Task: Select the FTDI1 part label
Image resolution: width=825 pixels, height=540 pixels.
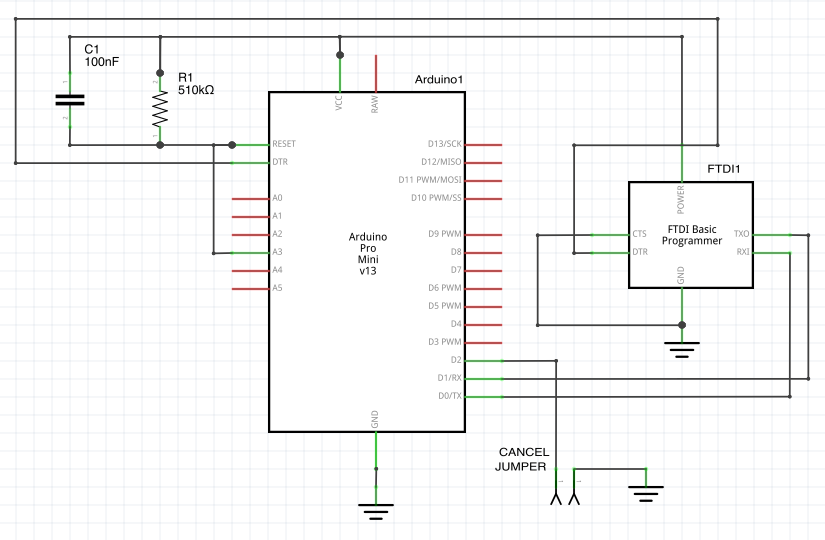Action: pos(723,169)
